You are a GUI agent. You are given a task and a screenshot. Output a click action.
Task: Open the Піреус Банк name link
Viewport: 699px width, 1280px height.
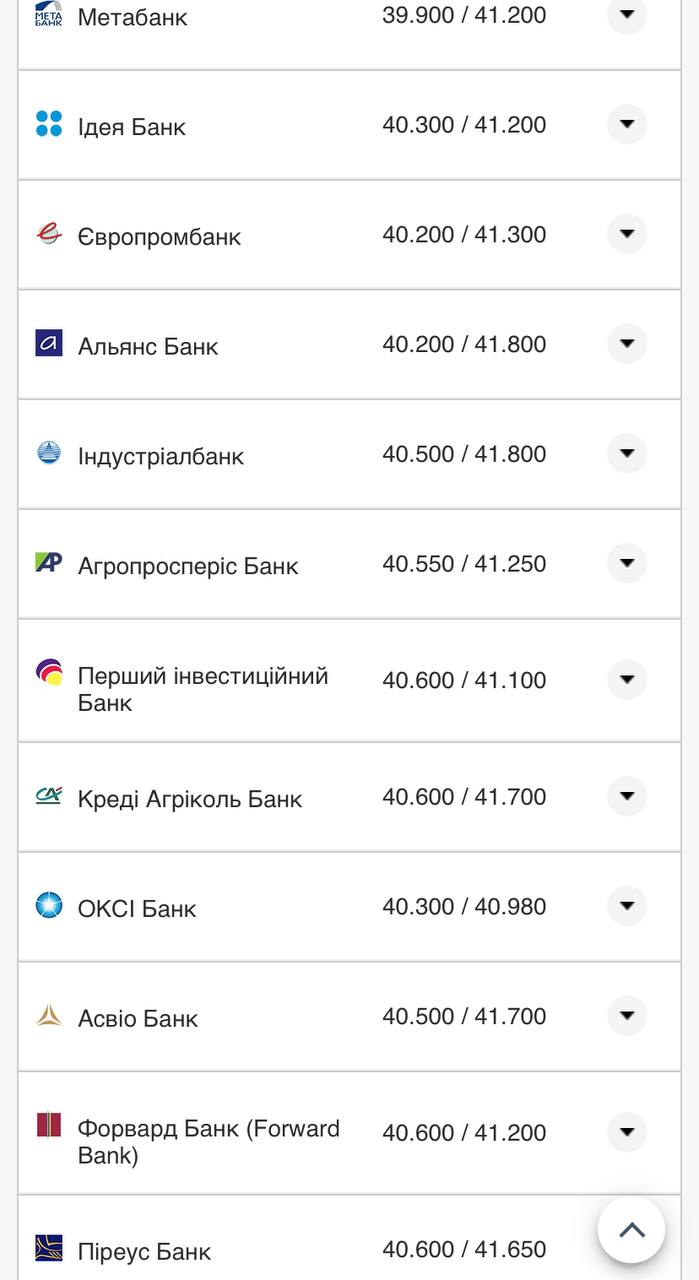click(144, 1251)
